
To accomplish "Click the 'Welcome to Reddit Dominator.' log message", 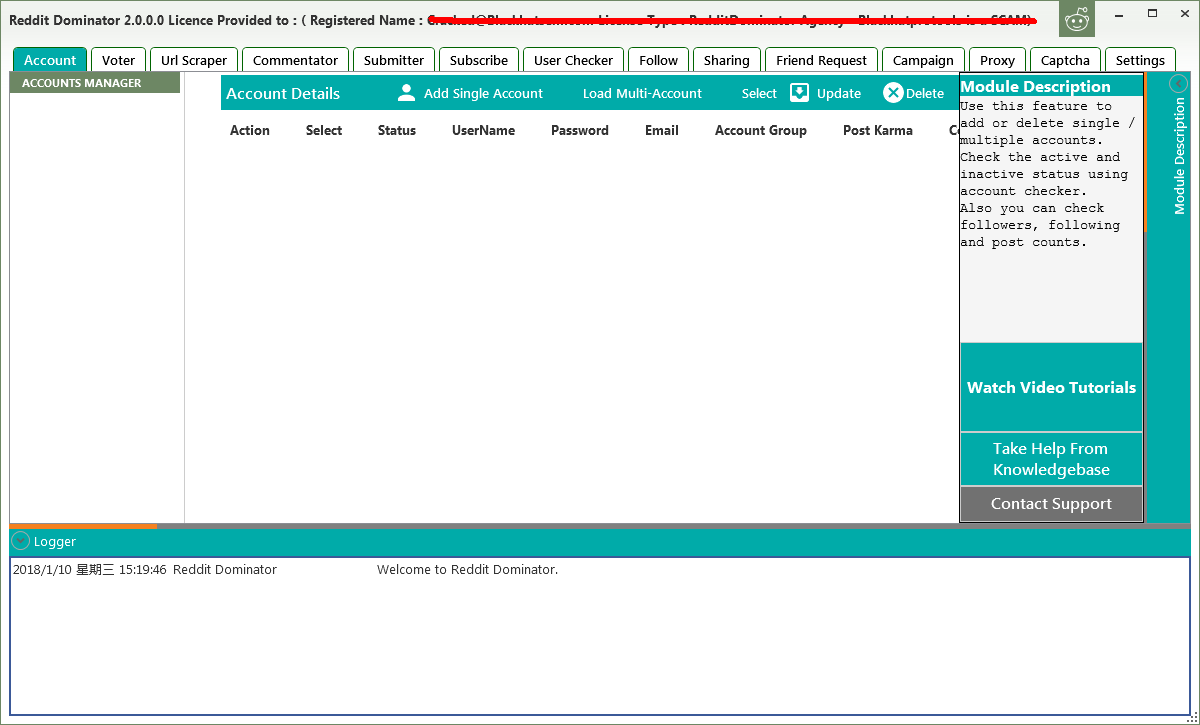I will tap(467, 569).
